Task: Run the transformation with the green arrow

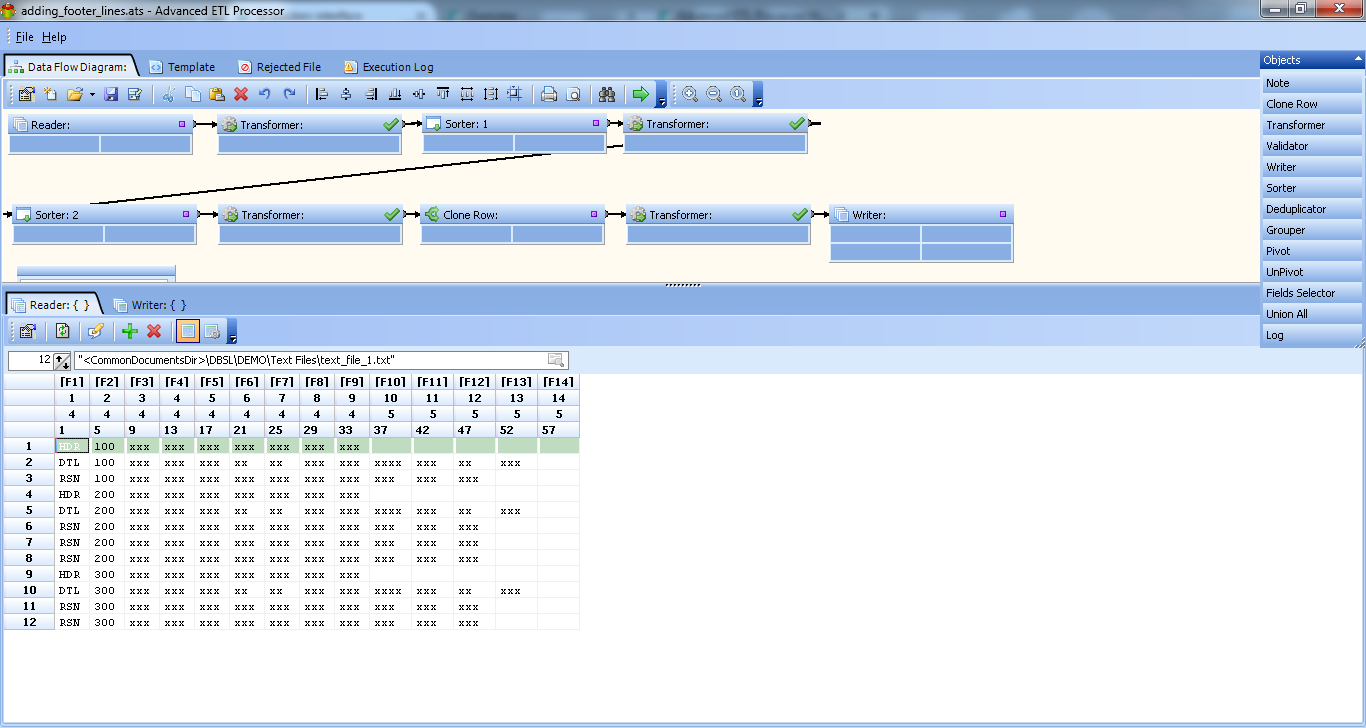Action: click(x=641, y=95)
